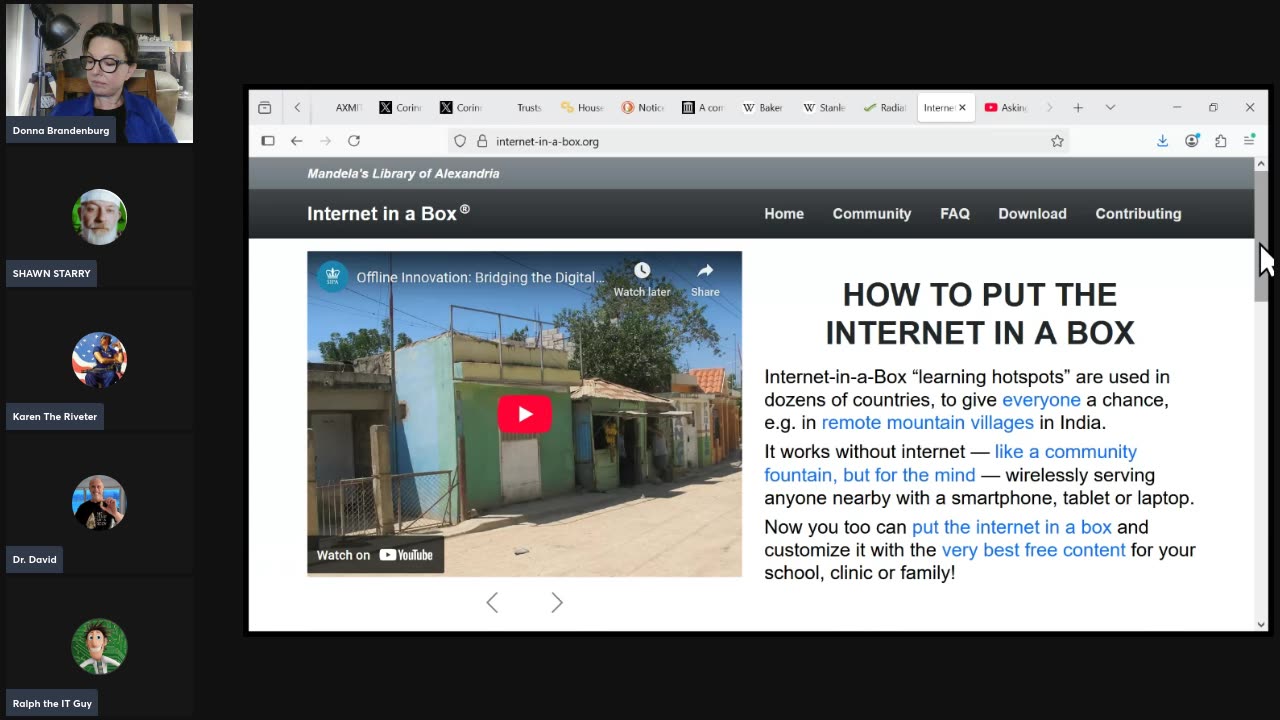Open a new tab with the plus button
This screenshot has height=720, width=1280.
click(x=1078, y=107)
